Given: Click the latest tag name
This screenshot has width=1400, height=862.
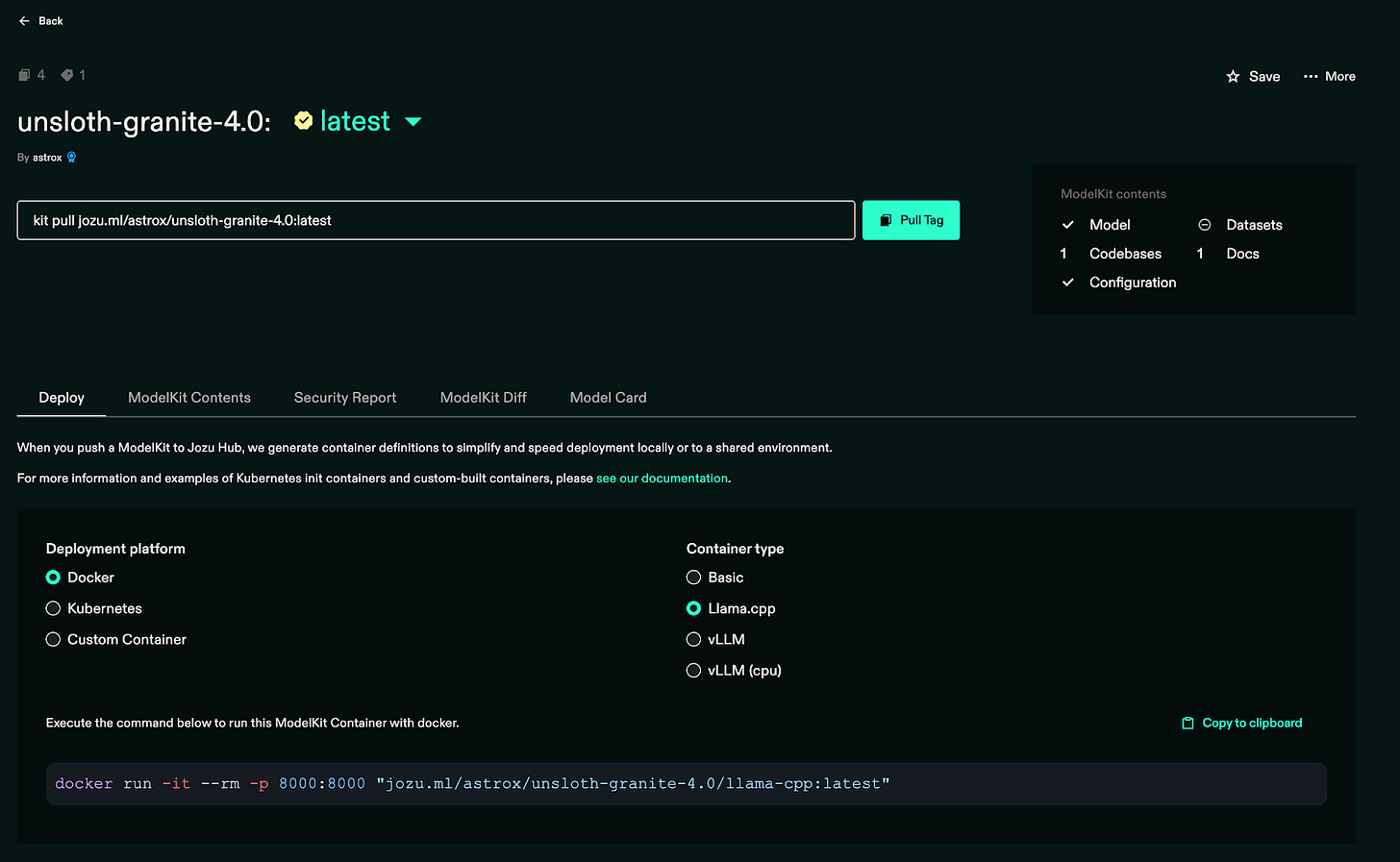Looking at the screenshot, I should (355, 121).
